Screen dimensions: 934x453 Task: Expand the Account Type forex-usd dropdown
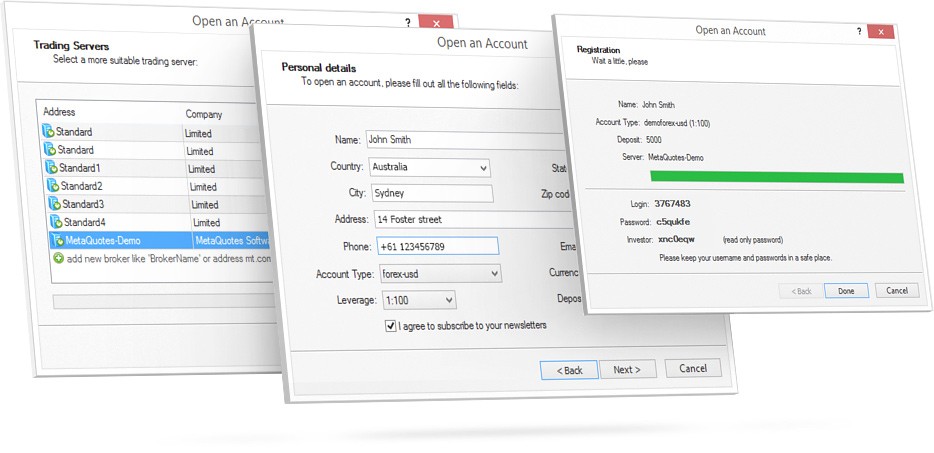pos(437,273)
